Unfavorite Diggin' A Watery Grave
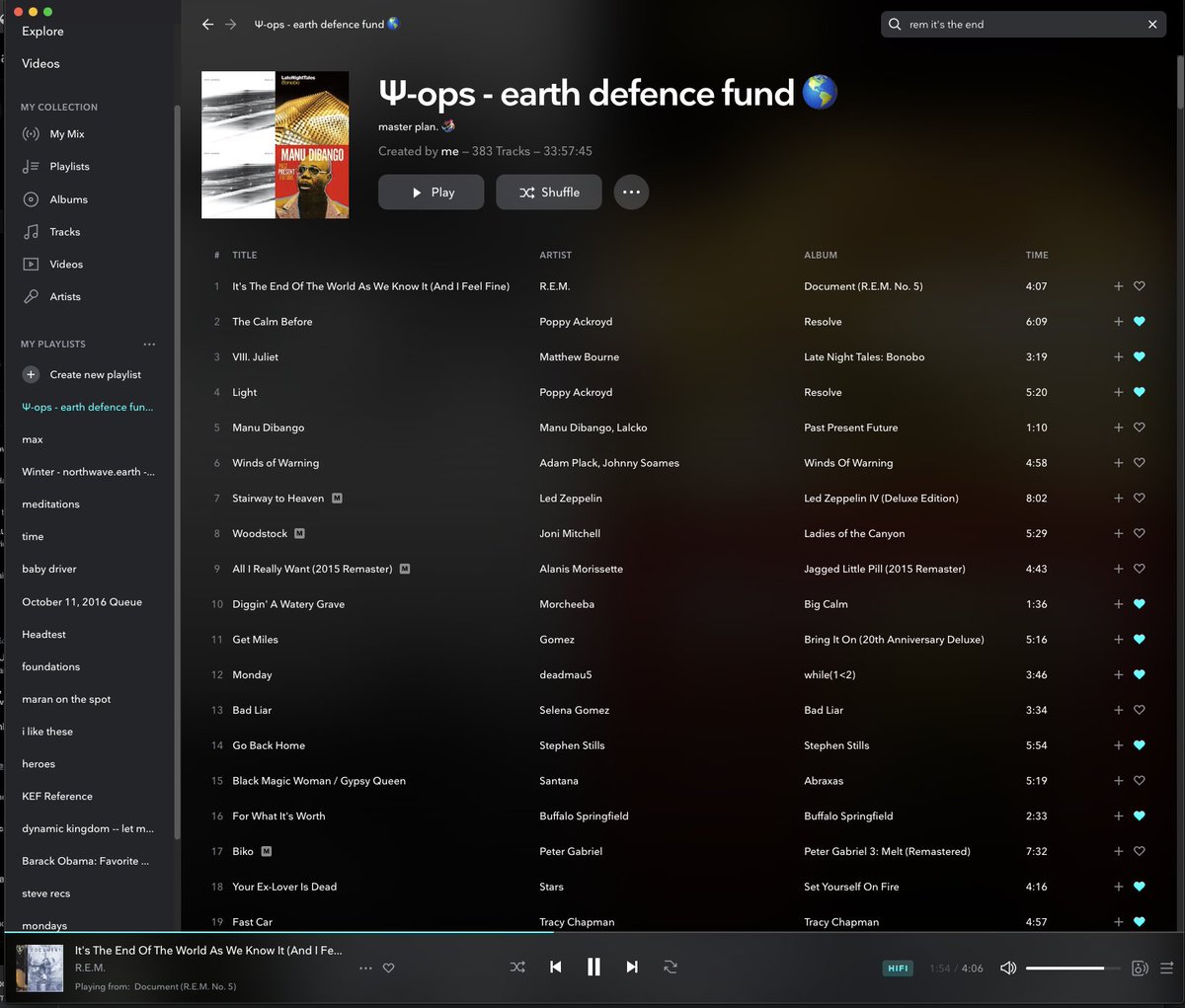 coord(1139,604)
